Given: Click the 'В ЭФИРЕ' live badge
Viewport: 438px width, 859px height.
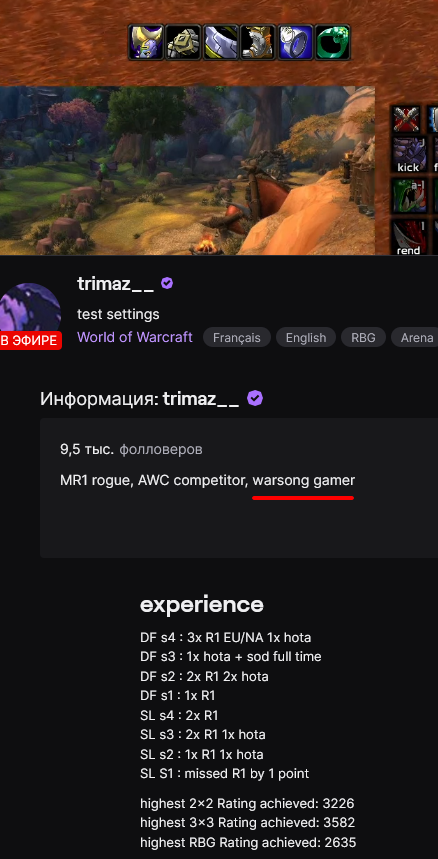Looking at the screenshot, I should [x=30, y=340].
